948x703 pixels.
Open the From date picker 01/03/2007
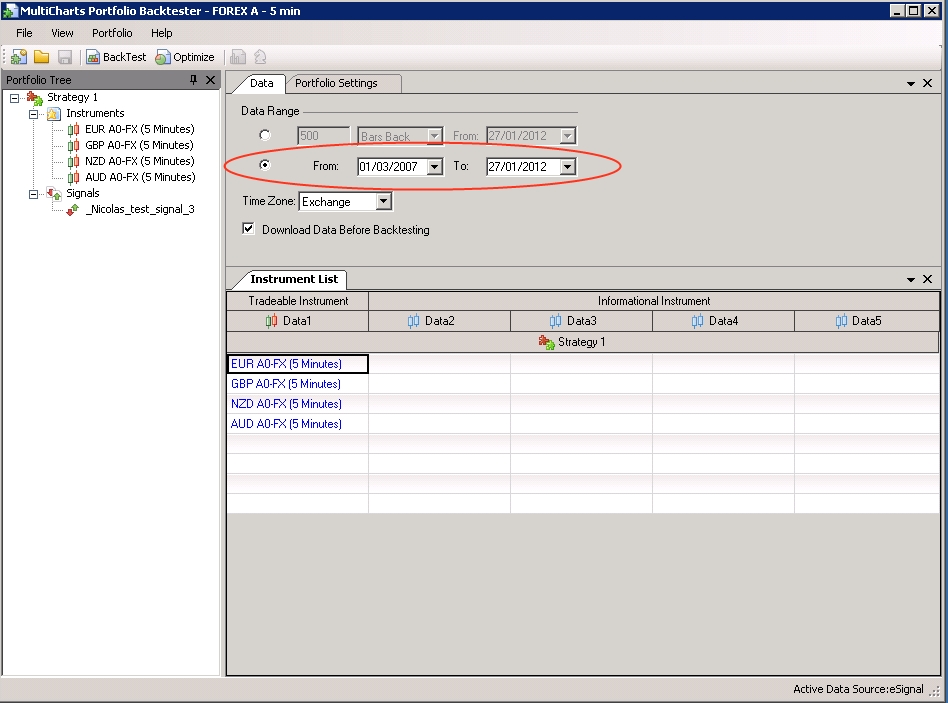click(435, 166)
